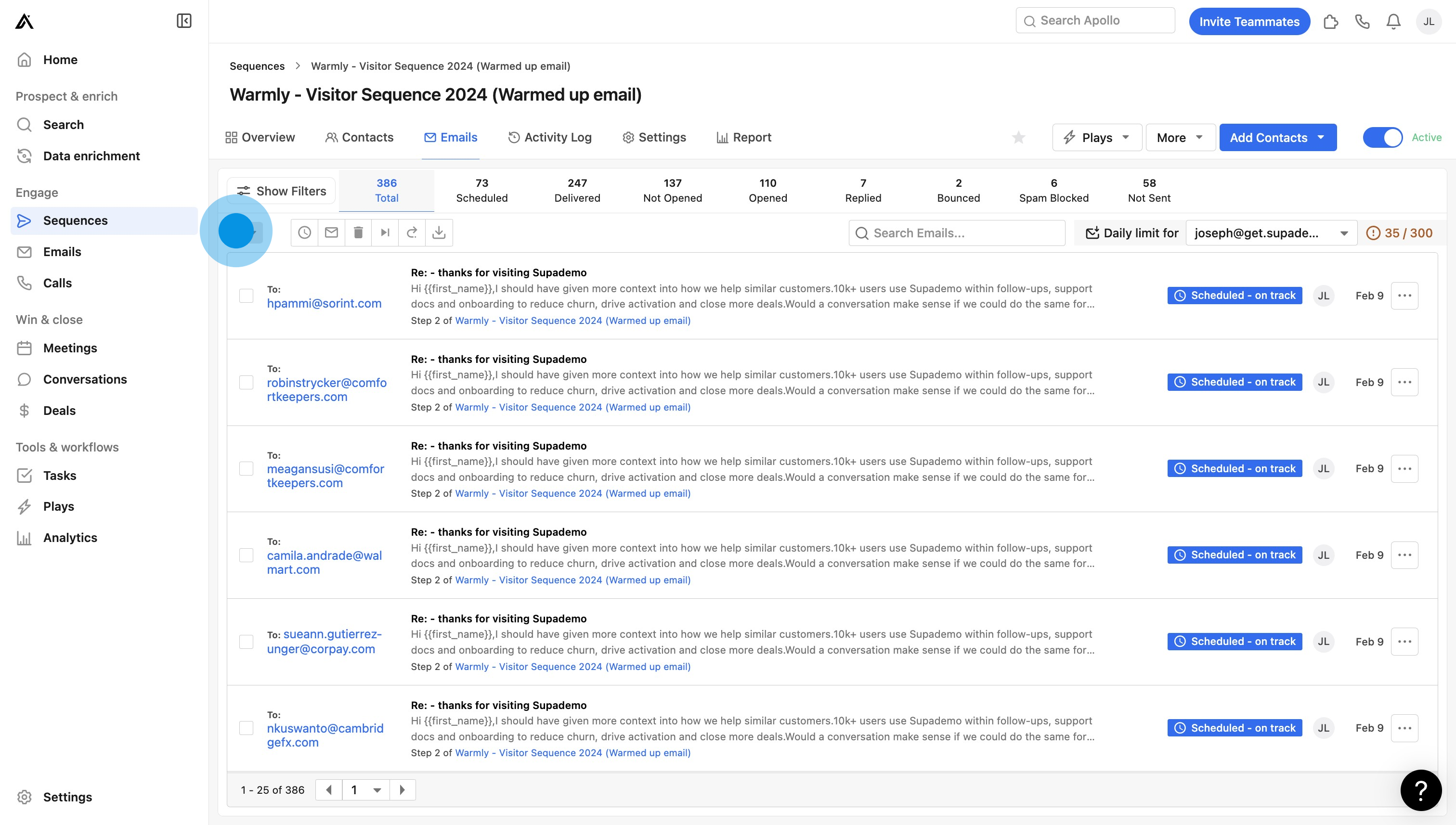Open the help question mark bubble
The width and height of the screenshot is (1456, 825).
(1420, 790)
